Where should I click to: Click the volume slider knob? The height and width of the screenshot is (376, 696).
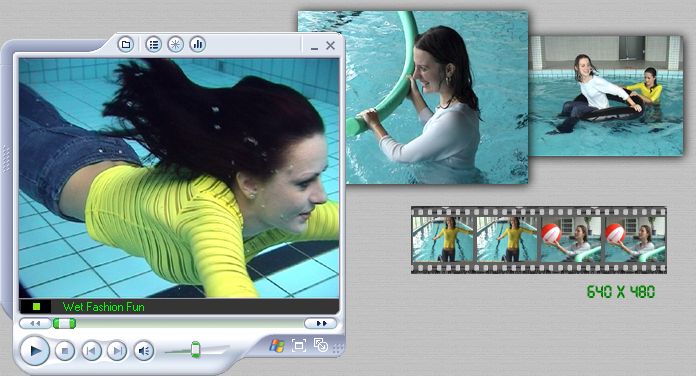point(196,349)
